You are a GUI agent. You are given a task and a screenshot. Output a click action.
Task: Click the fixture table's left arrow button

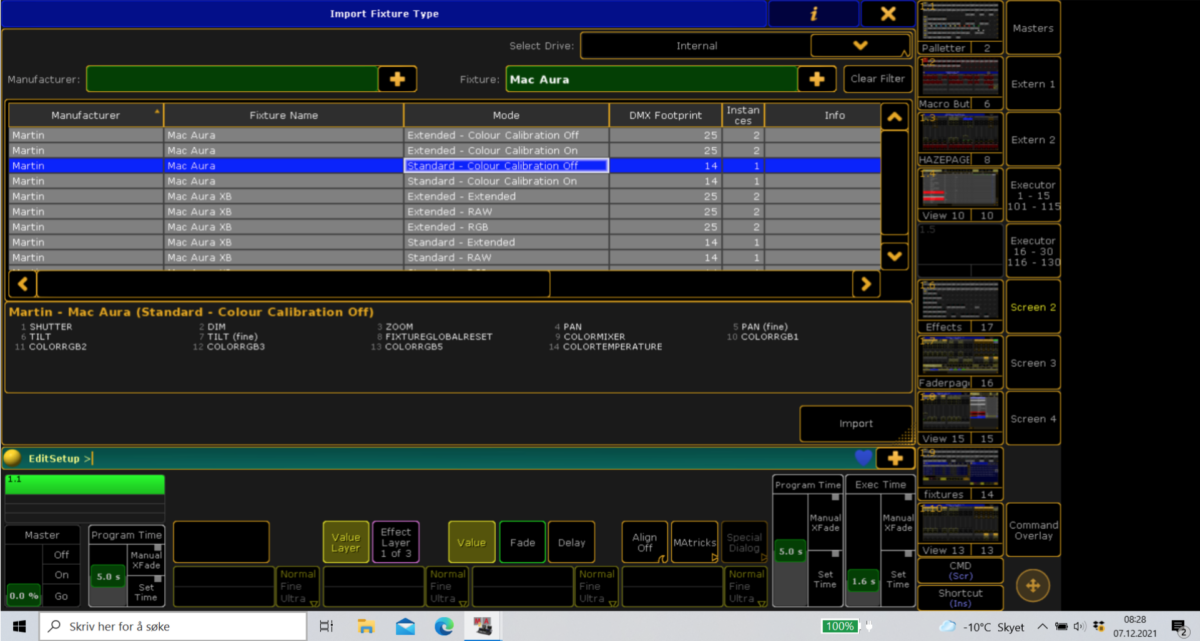point(22,284)
